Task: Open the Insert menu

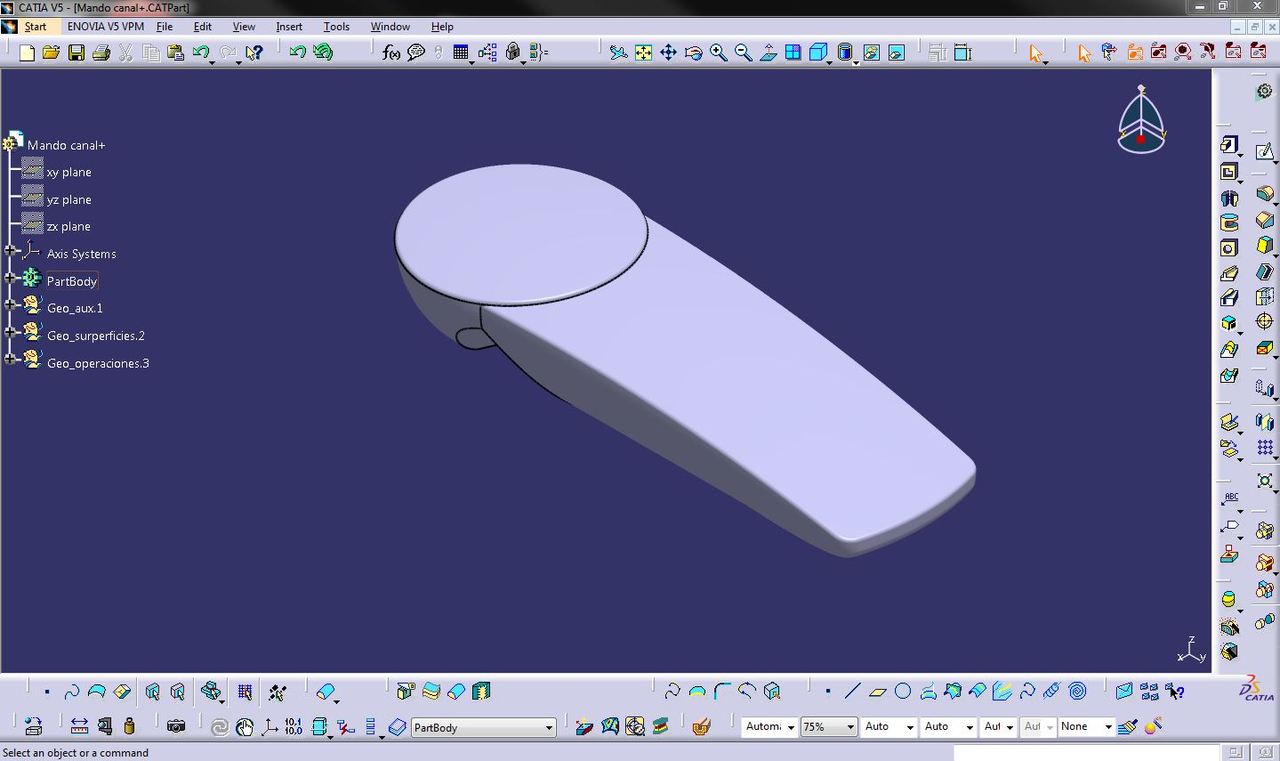Action: (289, 27)
